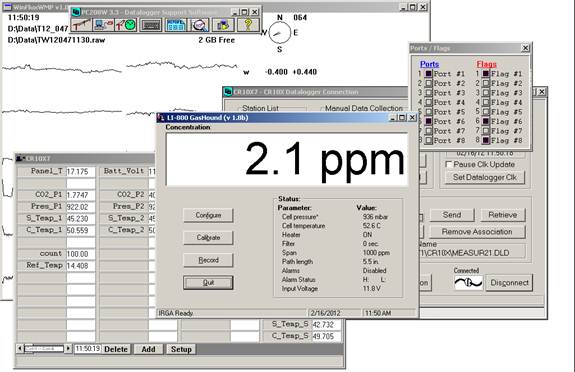Switch to the Station List tab
Image resolution: width=575 pixels, height=372 pixels.
[261, 108]
